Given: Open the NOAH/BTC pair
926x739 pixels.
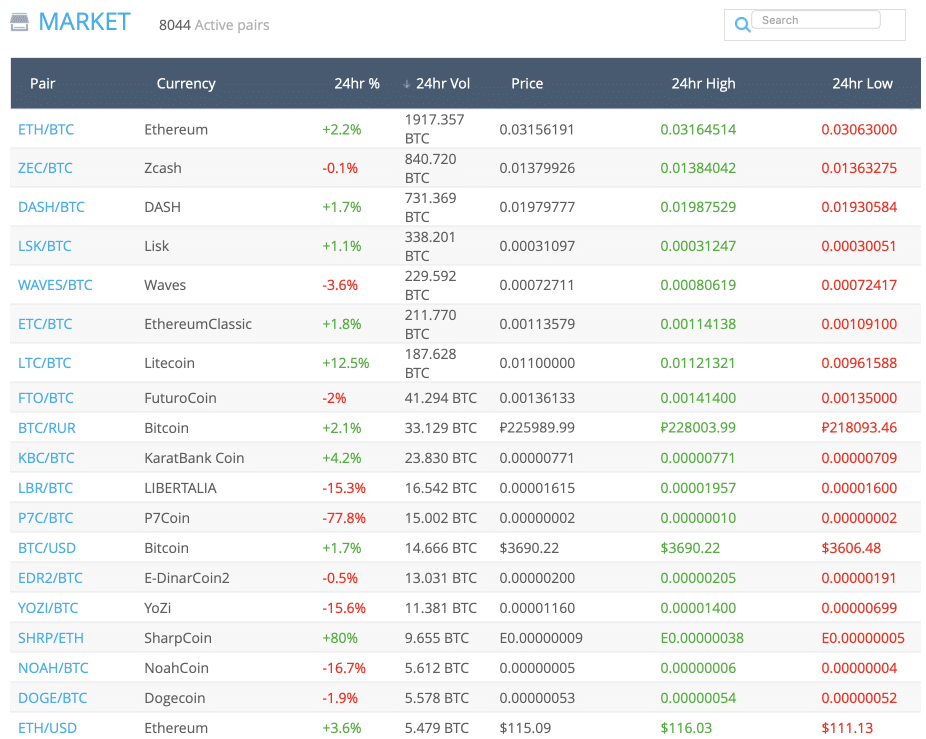Looking at the screenshot, I should click(x=53, y=668).
